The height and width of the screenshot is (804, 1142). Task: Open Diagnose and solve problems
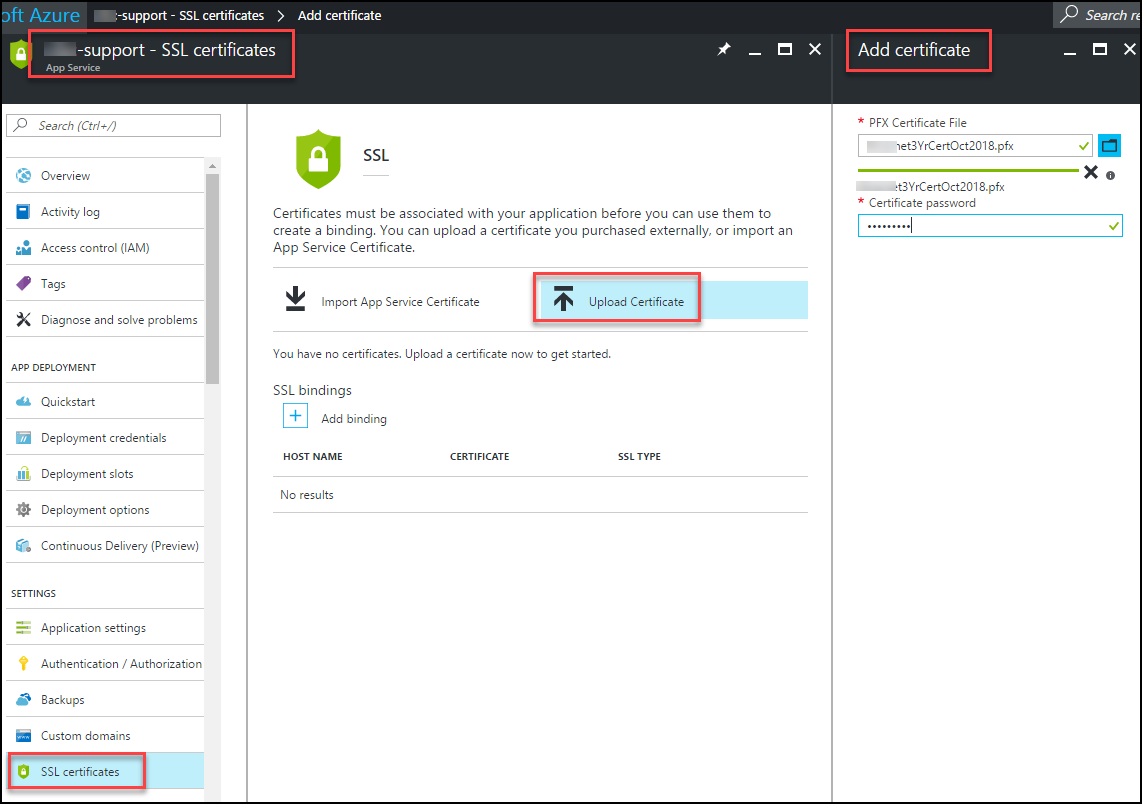(105, 320)
